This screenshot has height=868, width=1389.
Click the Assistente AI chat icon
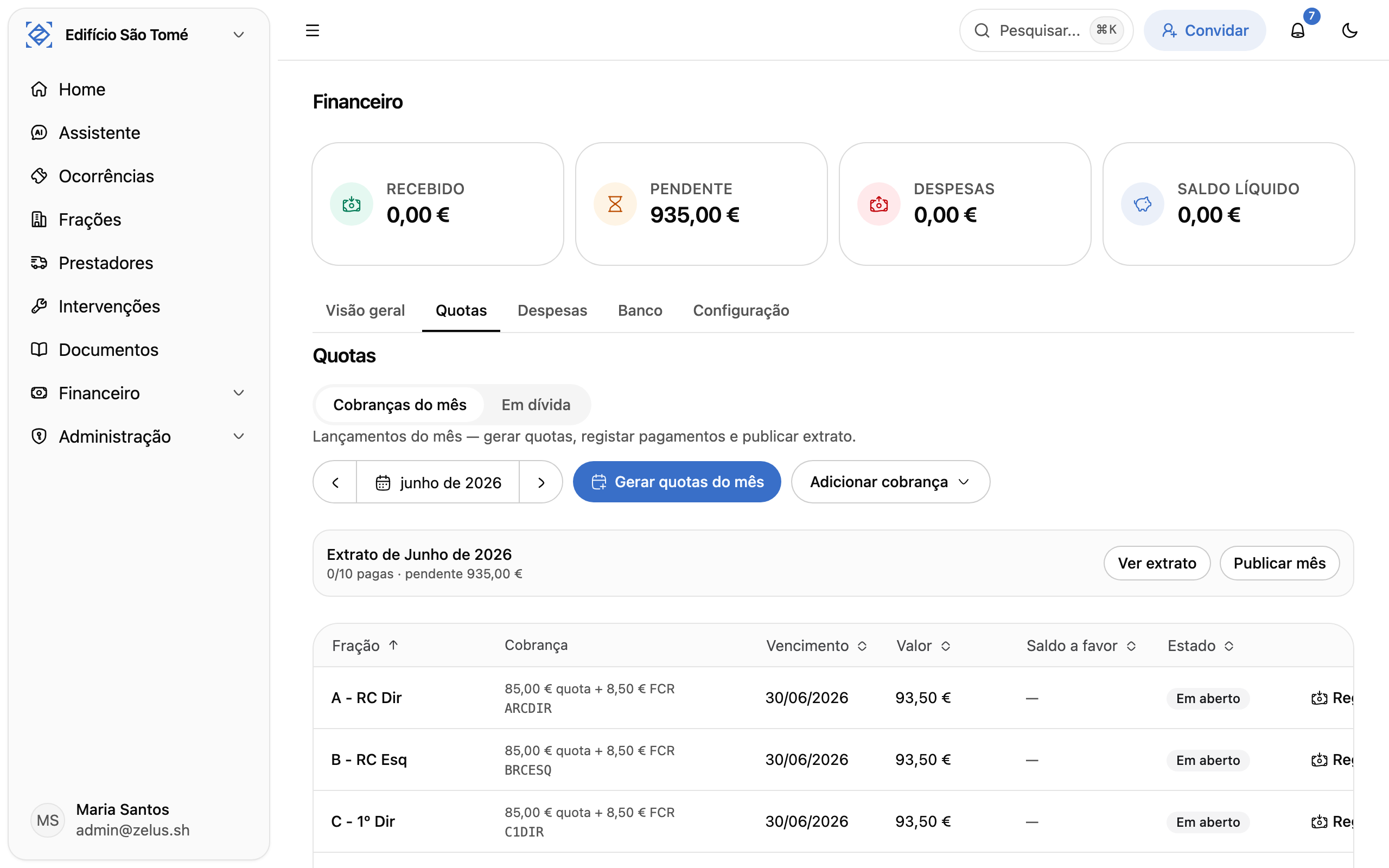tap(39, 132)
